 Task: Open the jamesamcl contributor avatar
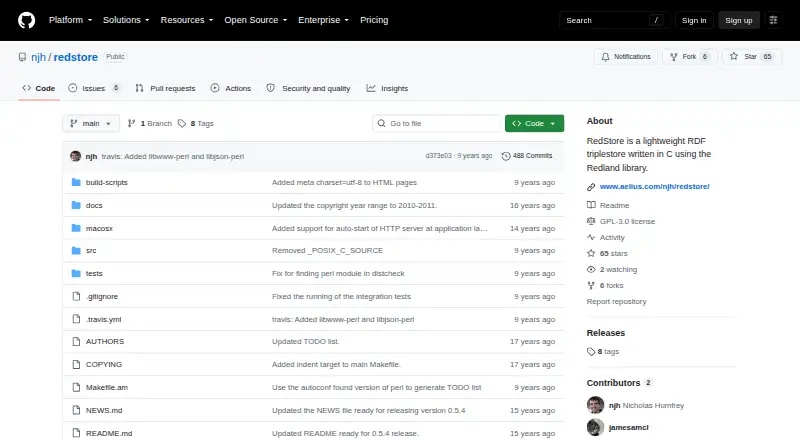click(595, 427)
